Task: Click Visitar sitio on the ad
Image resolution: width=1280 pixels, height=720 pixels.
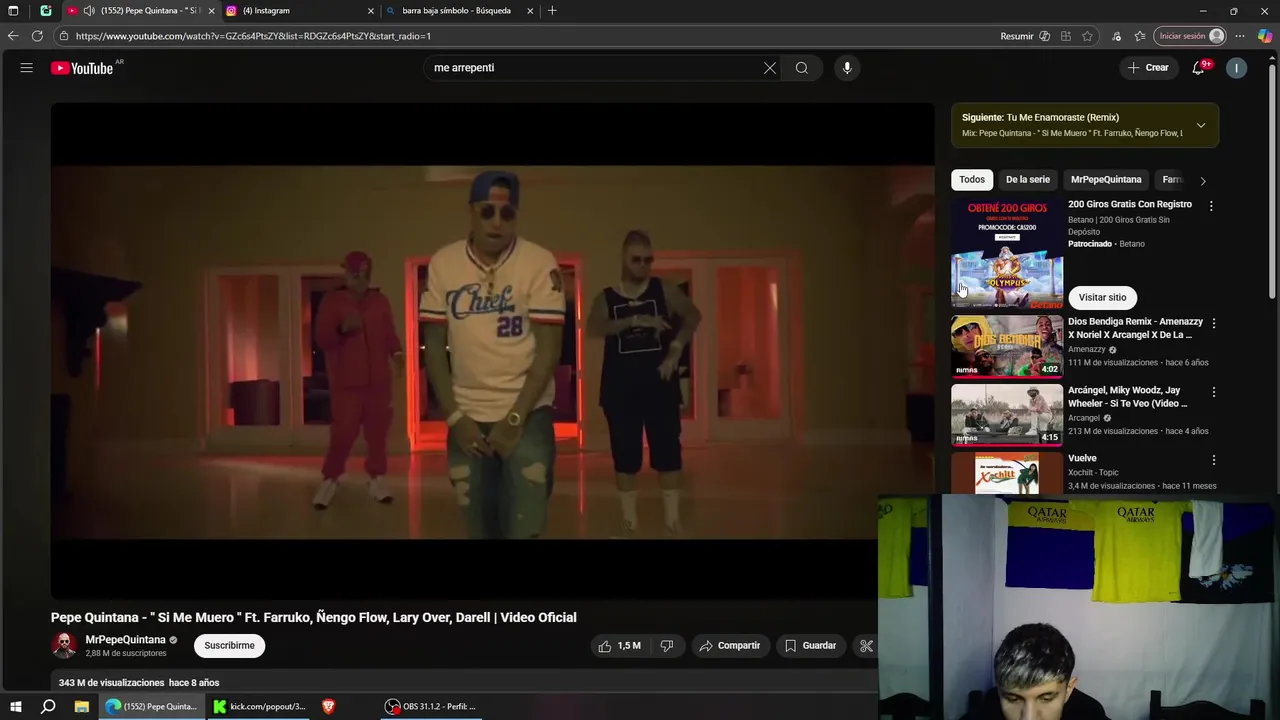Action: [x=1102, y=297]
